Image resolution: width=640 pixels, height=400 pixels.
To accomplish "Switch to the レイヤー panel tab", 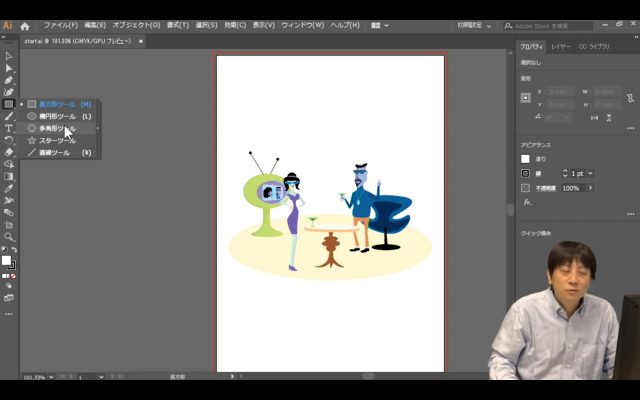I will click(x=560, y=47).
